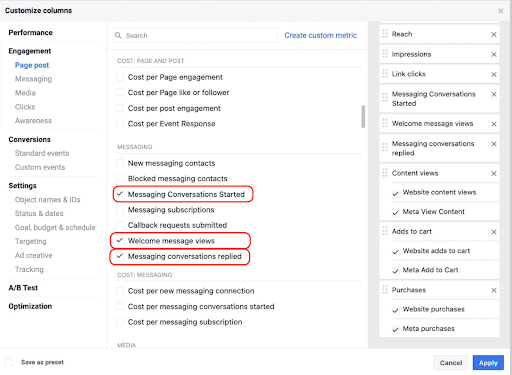Open the Optimization category
The image size is (512, 375).
point(30,306)
